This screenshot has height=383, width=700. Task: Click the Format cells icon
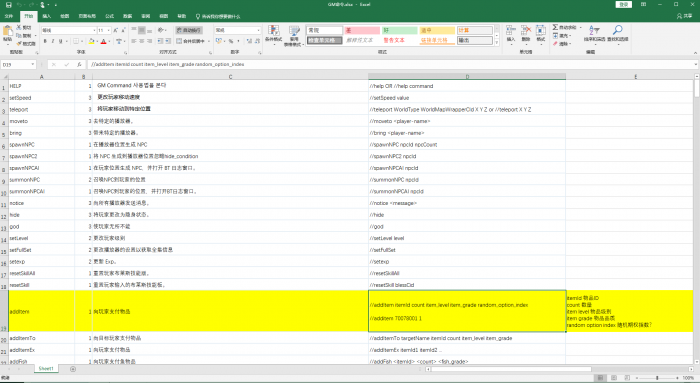(x=541, y=31)
